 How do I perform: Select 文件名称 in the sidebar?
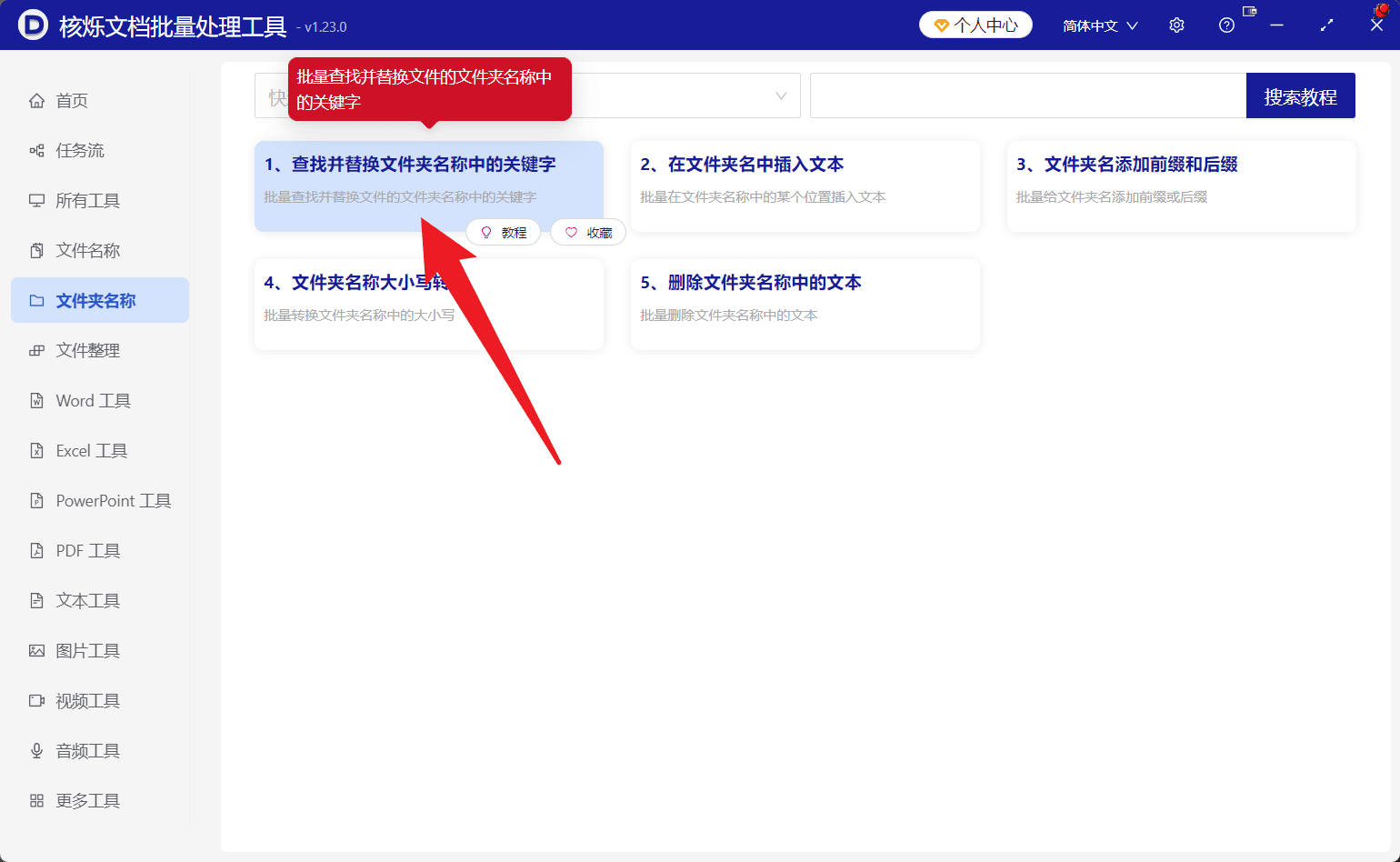(x=100, y=250)
